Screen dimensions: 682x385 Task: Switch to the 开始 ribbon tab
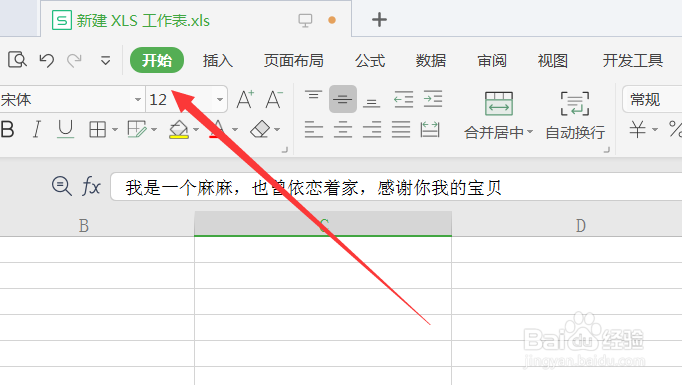tap(157, 60)
